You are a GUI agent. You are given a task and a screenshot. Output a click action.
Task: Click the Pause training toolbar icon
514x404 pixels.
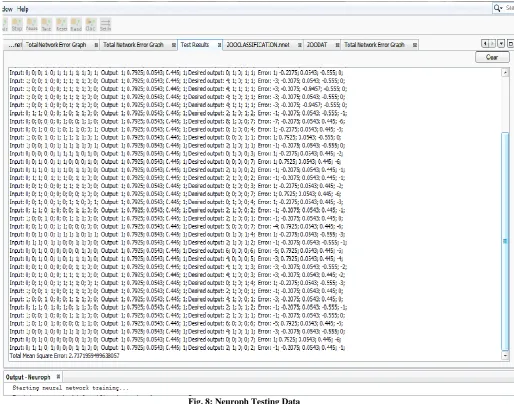(32, 25)
